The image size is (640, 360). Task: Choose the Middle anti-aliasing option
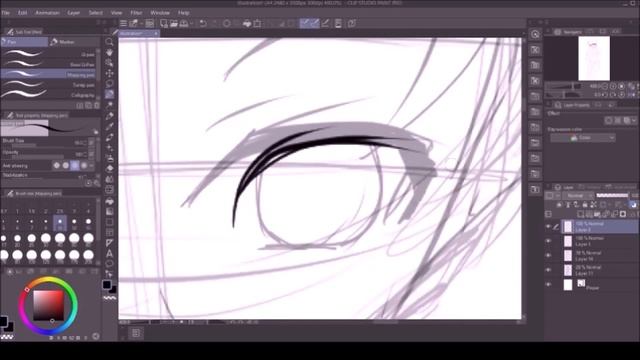(75, 165)
